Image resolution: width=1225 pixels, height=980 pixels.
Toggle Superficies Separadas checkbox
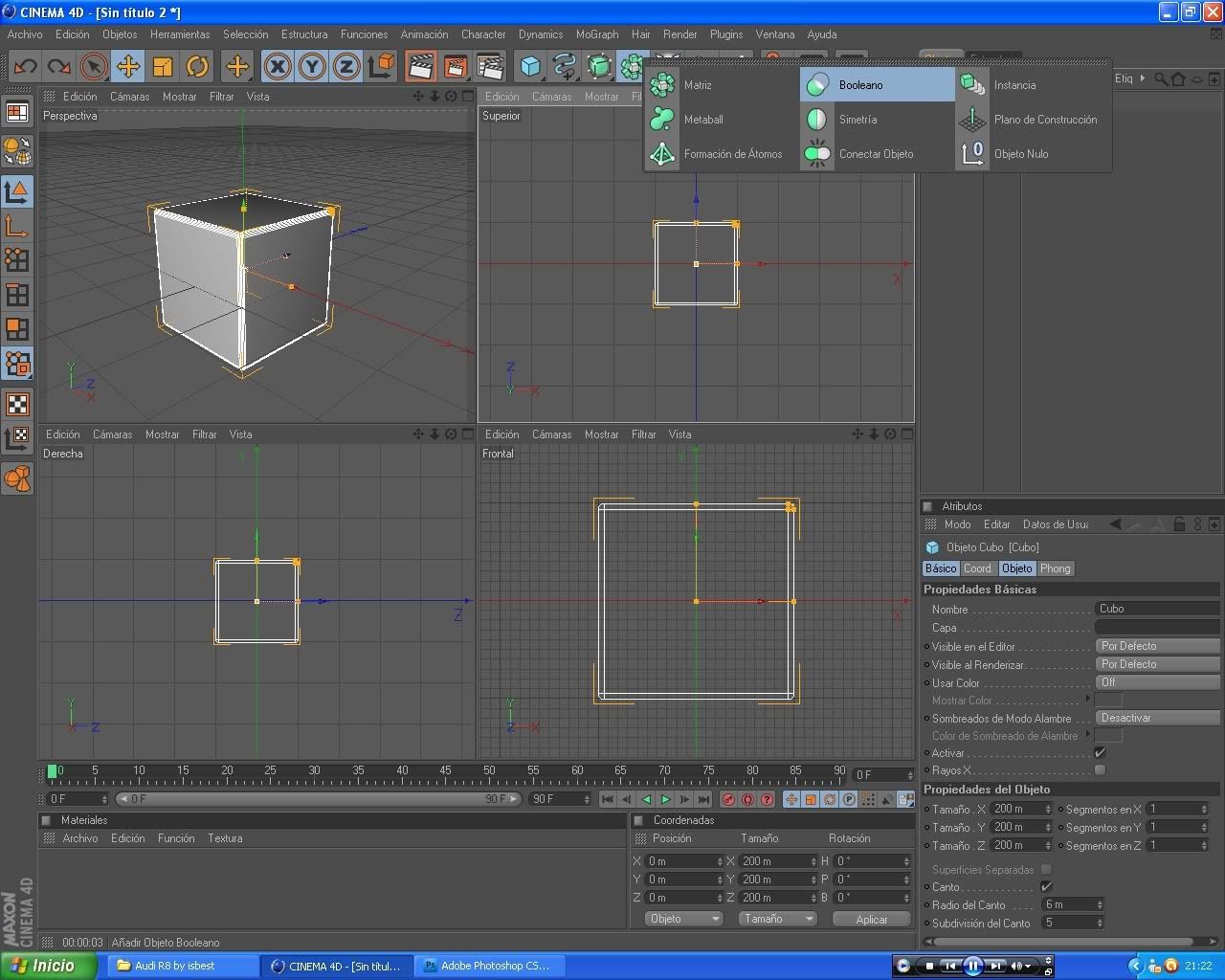(1046, 869)
